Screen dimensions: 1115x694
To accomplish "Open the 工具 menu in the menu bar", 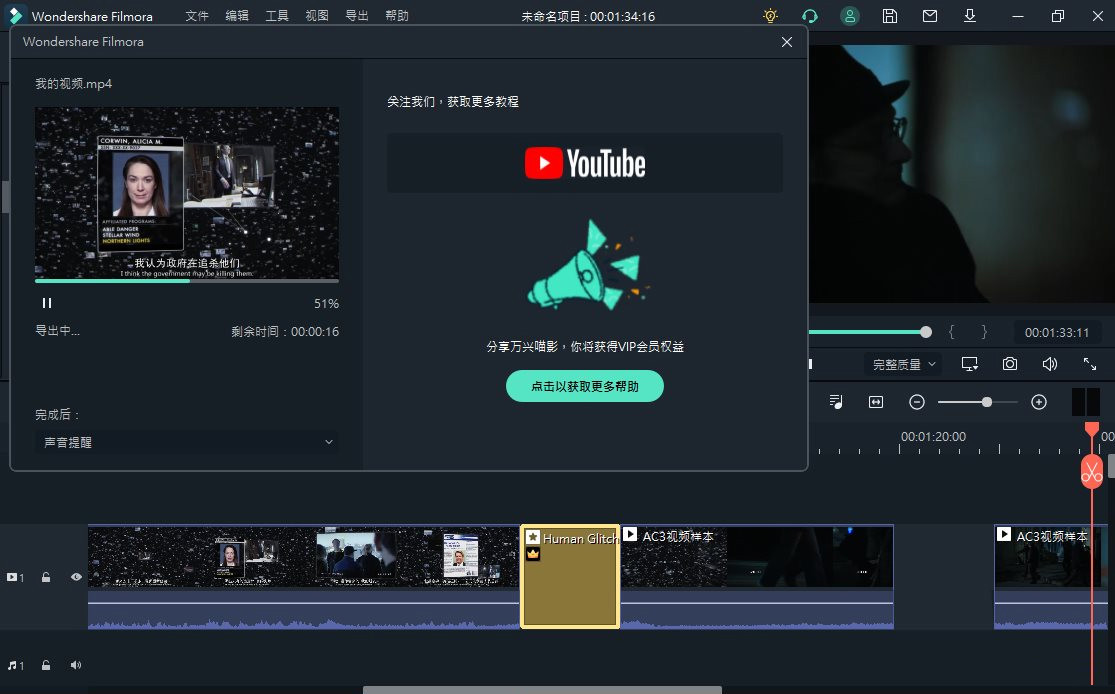I will click(277, 16).
